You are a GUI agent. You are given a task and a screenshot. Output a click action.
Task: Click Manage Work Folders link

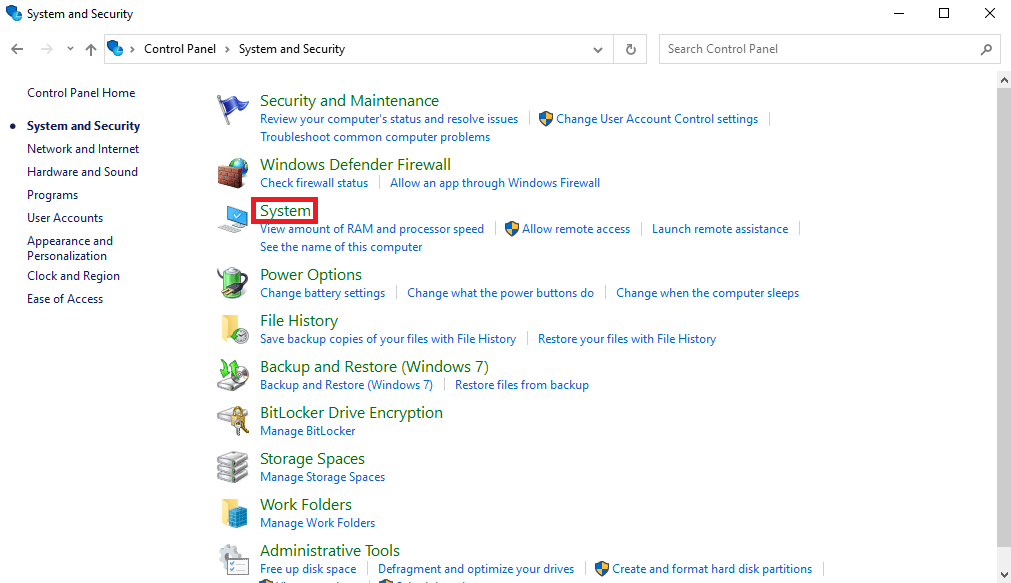(x=317, y=523)
